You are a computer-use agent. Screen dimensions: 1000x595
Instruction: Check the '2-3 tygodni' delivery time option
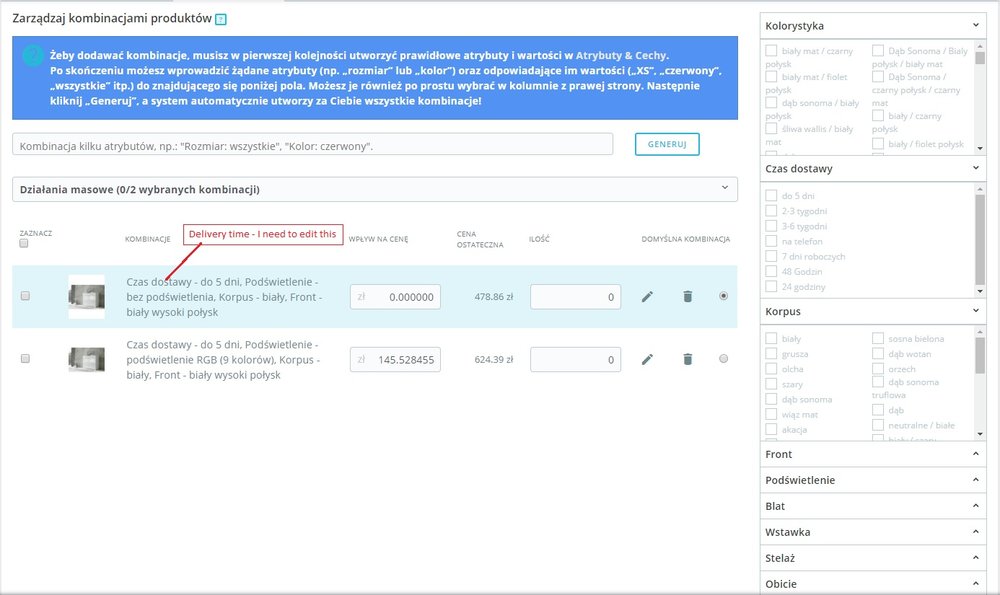[x=771, y=210]
